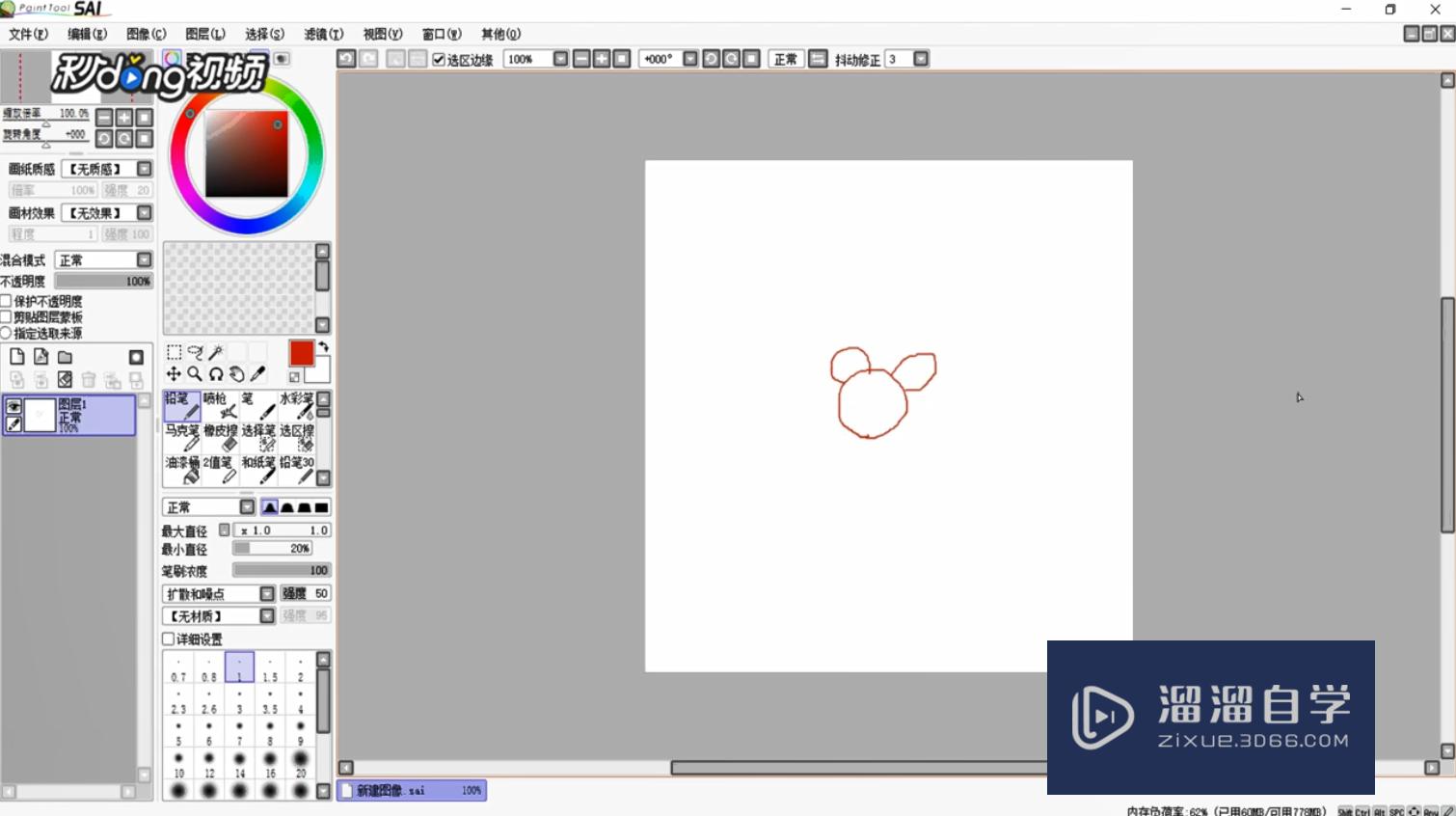The image size is (1456, 816).
Task: Choose brush size 5
Action: pos(178,731)
